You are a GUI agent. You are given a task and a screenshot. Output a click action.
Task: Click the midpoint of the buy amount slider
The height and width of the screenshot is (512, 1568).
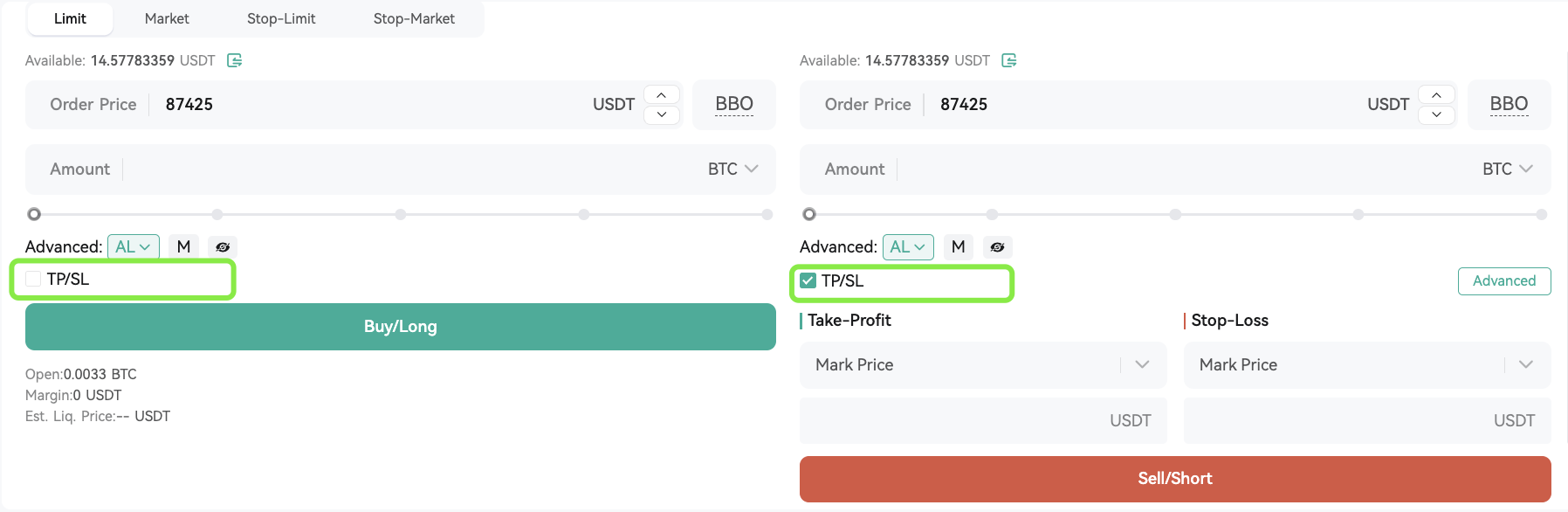tap(401, 214)
